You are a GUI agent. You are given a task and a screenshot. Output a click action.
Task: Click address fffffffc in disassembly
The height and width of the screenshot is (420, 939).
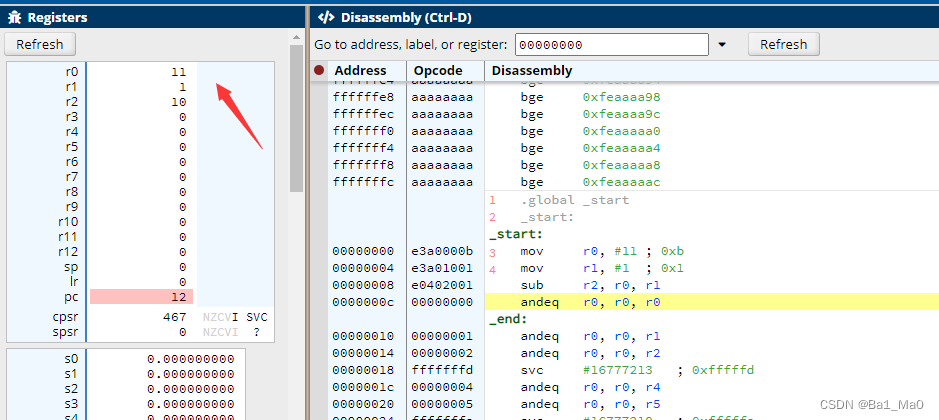point(363,182)
